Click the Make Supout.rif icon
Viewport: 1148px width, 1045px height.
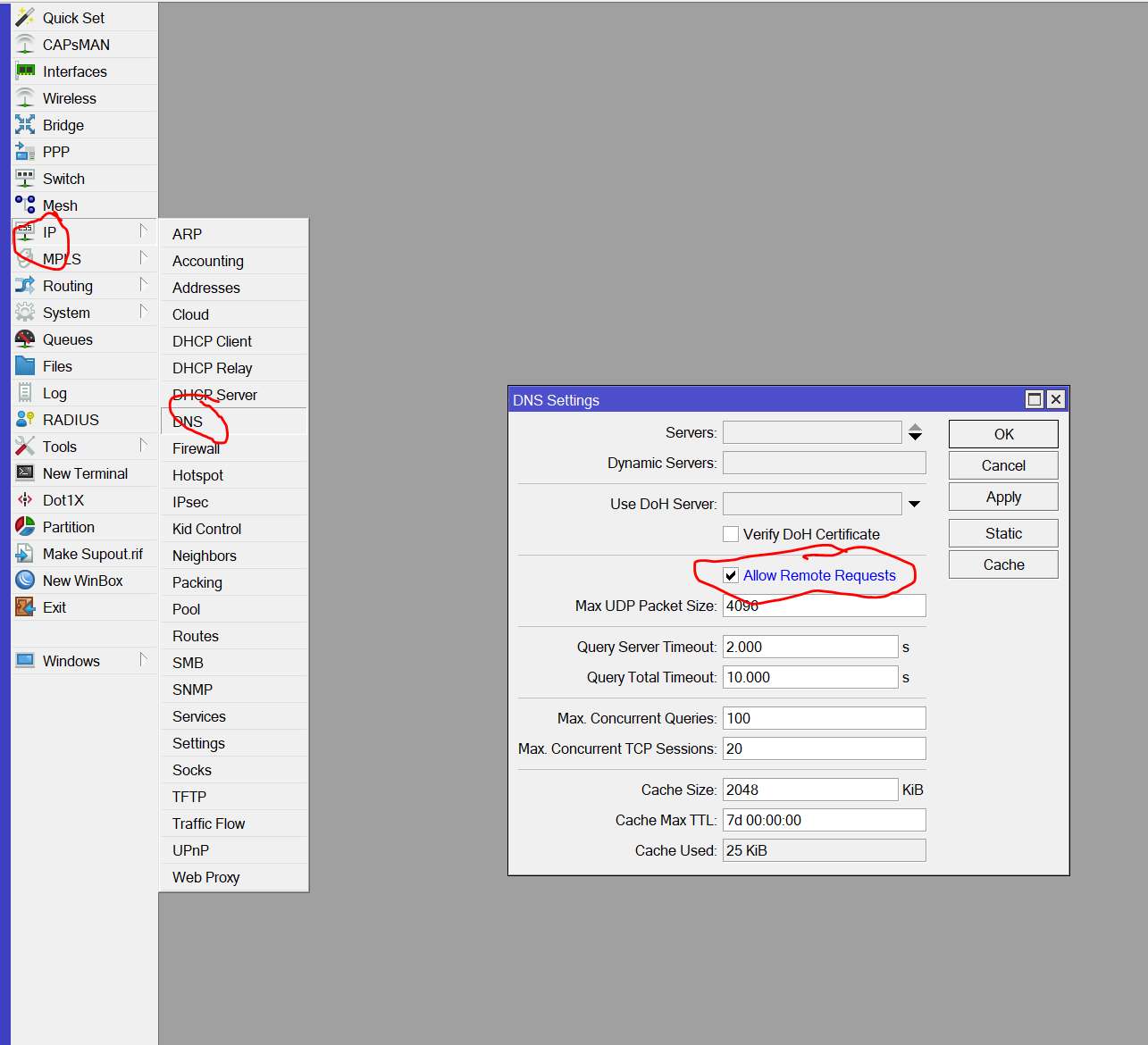point(25,553)
